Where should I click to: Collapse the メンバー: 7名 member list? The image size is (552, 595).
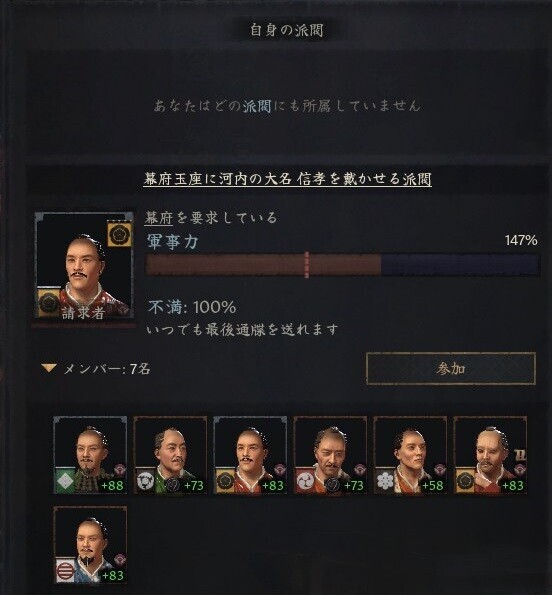[49, 368]
